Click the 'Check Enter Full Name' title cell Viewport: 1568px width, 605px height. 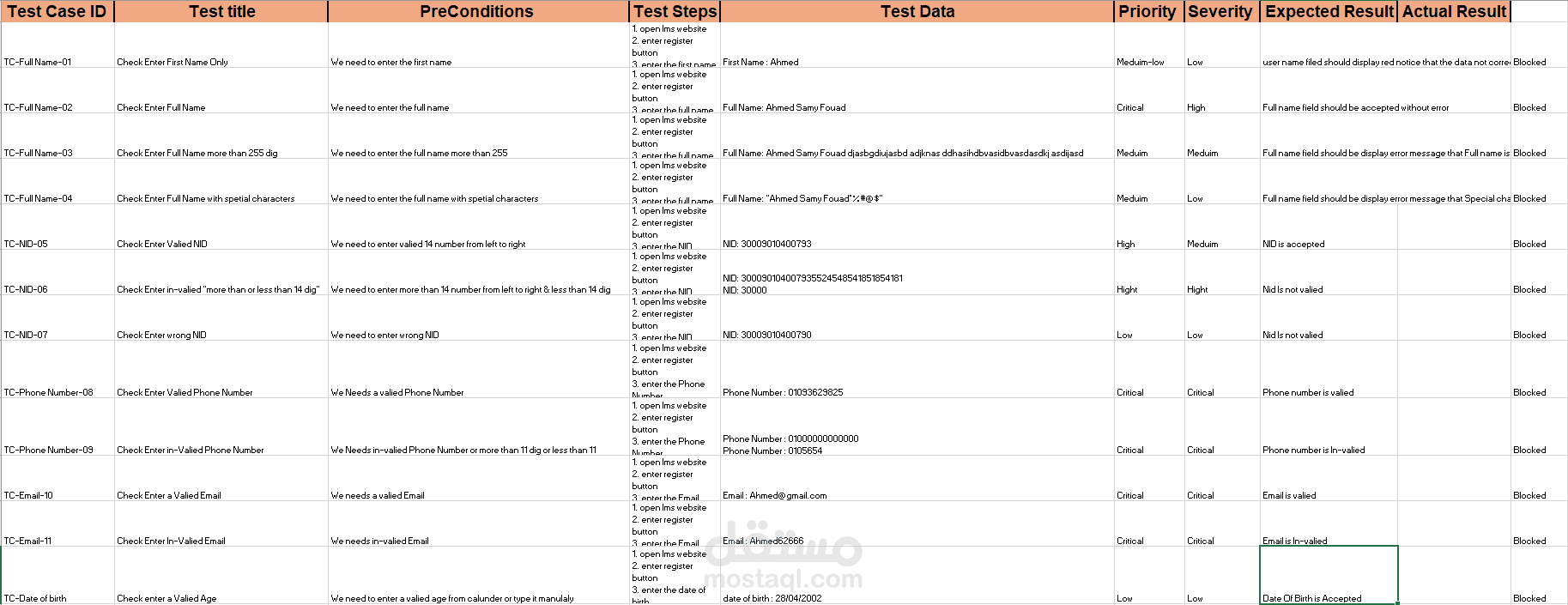coord(221,91)
